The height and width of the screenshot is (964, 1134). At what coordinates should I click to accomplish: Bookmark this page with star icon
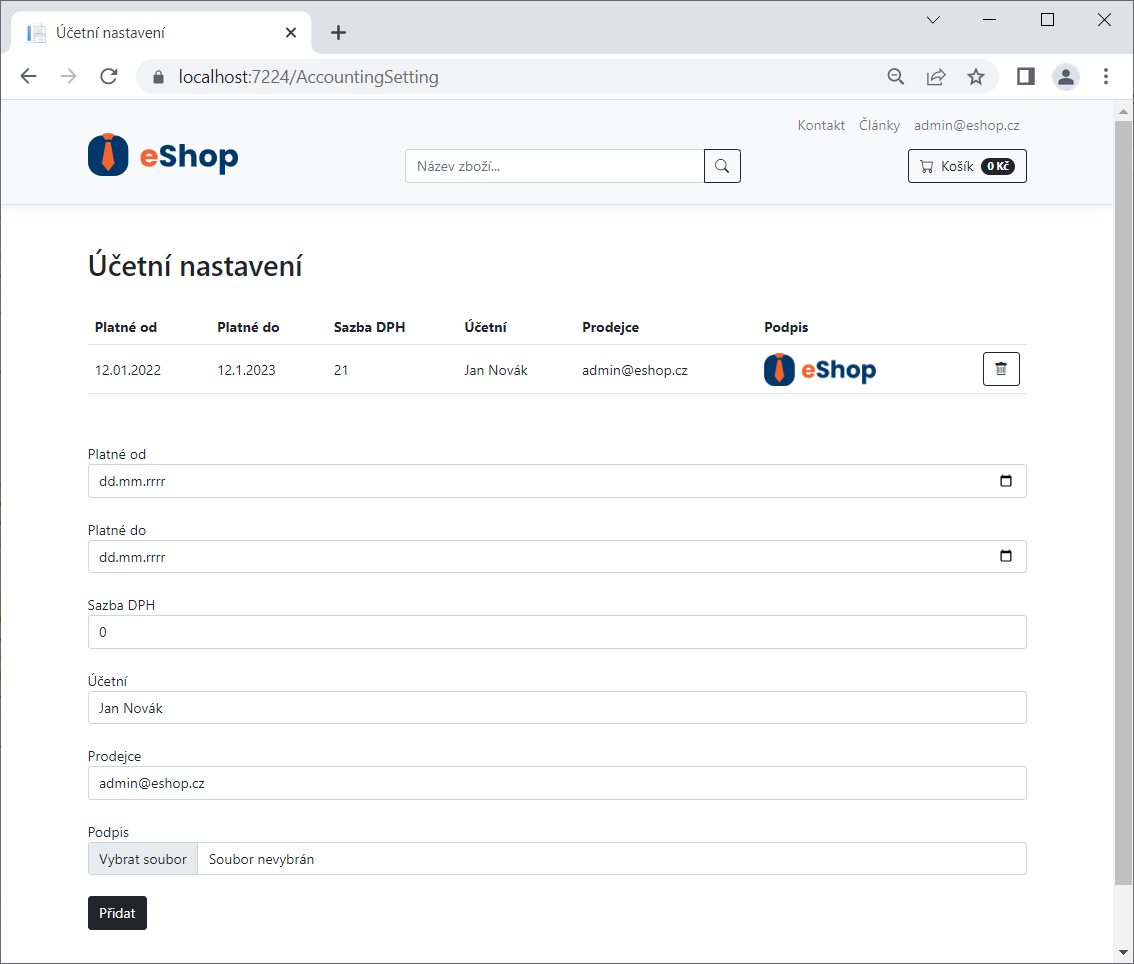point(975,77)
